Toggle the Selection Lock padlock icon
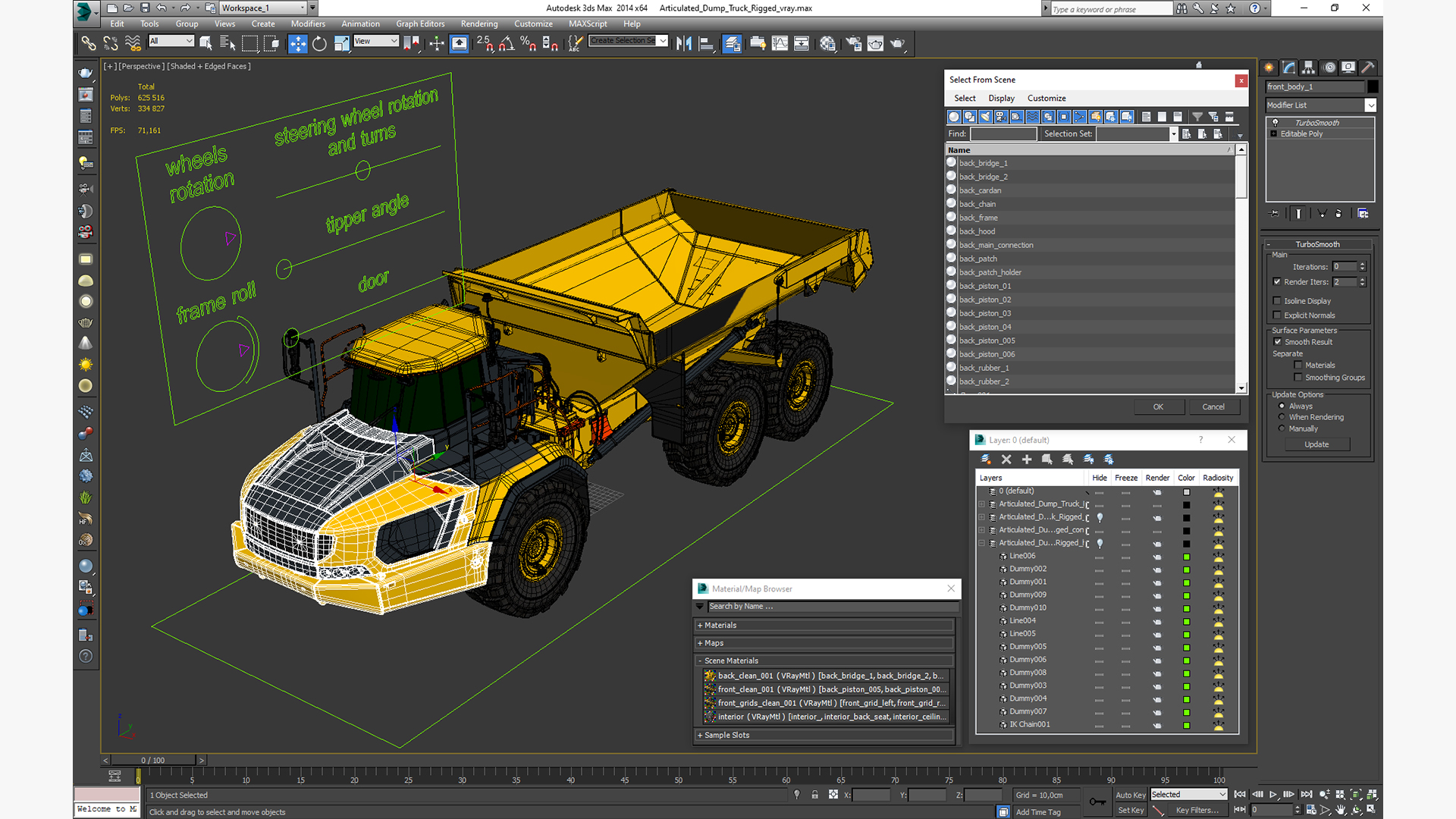This screenshot has height=819, width=1456. pyautogui.click(x=814, y=795)
